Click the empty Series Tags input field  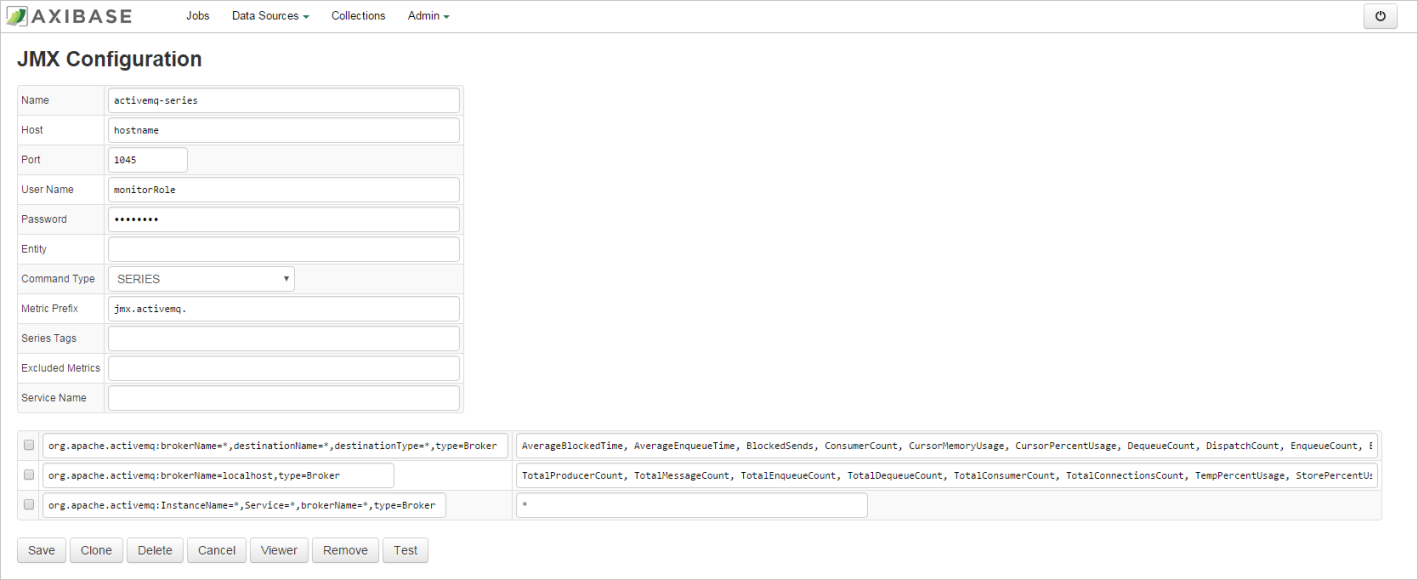tap(283, 338)
